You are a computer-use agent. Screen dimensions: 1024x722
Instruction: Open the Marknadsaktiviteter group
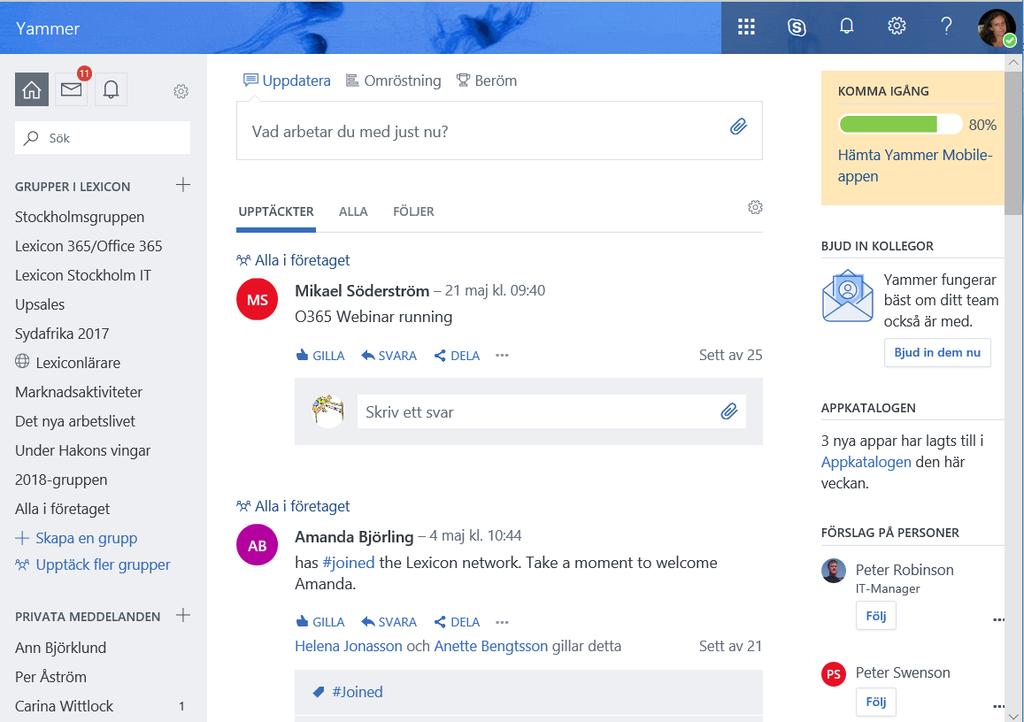coord(78,392)
